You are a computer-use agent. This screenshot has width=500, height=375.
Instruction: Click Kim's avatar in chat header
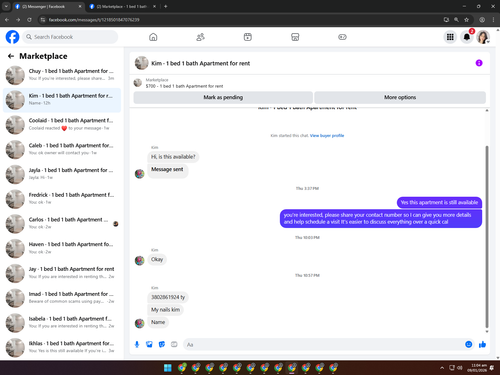coord(141,63)
